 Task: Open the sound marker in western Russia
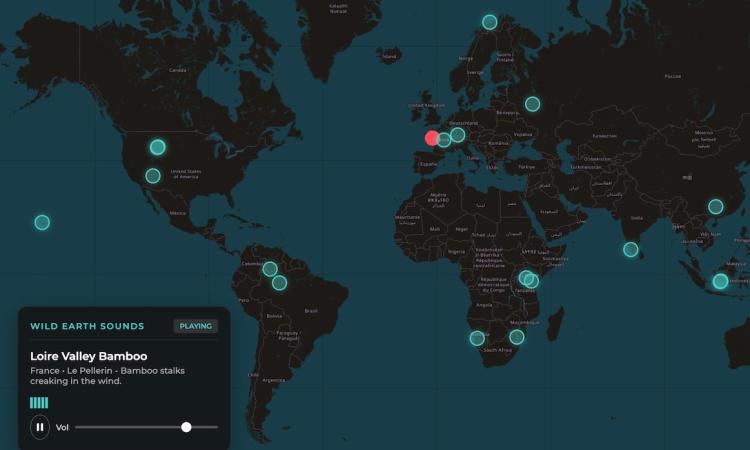click(x=533, y=104)
